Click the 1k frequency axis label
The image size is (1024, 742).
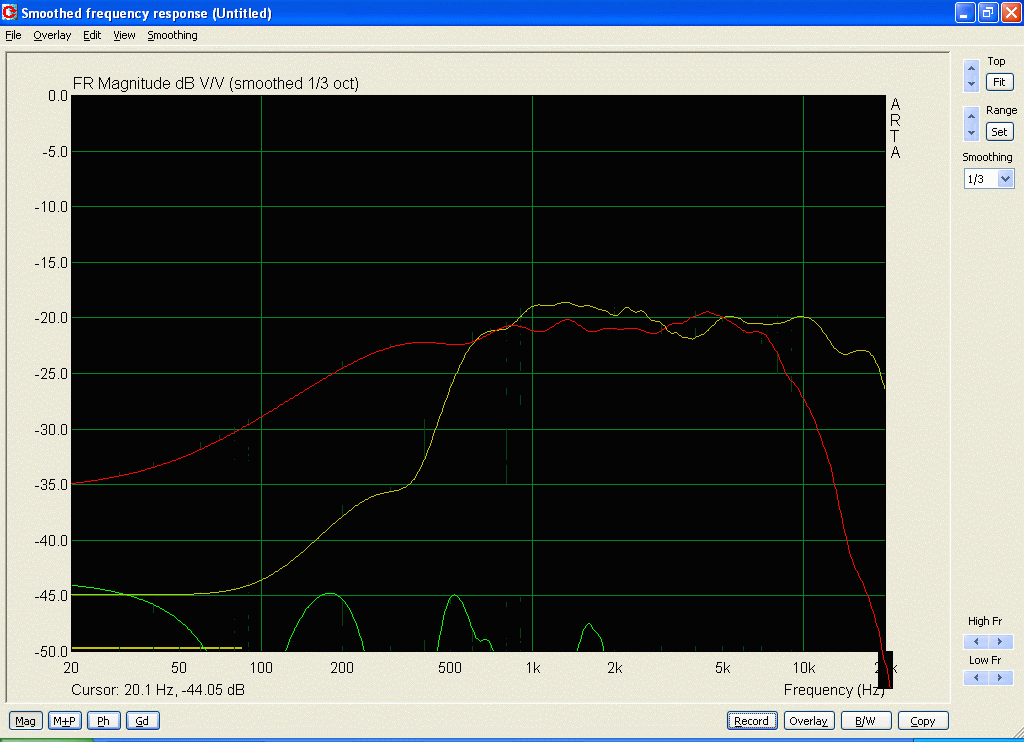(533, 668)
